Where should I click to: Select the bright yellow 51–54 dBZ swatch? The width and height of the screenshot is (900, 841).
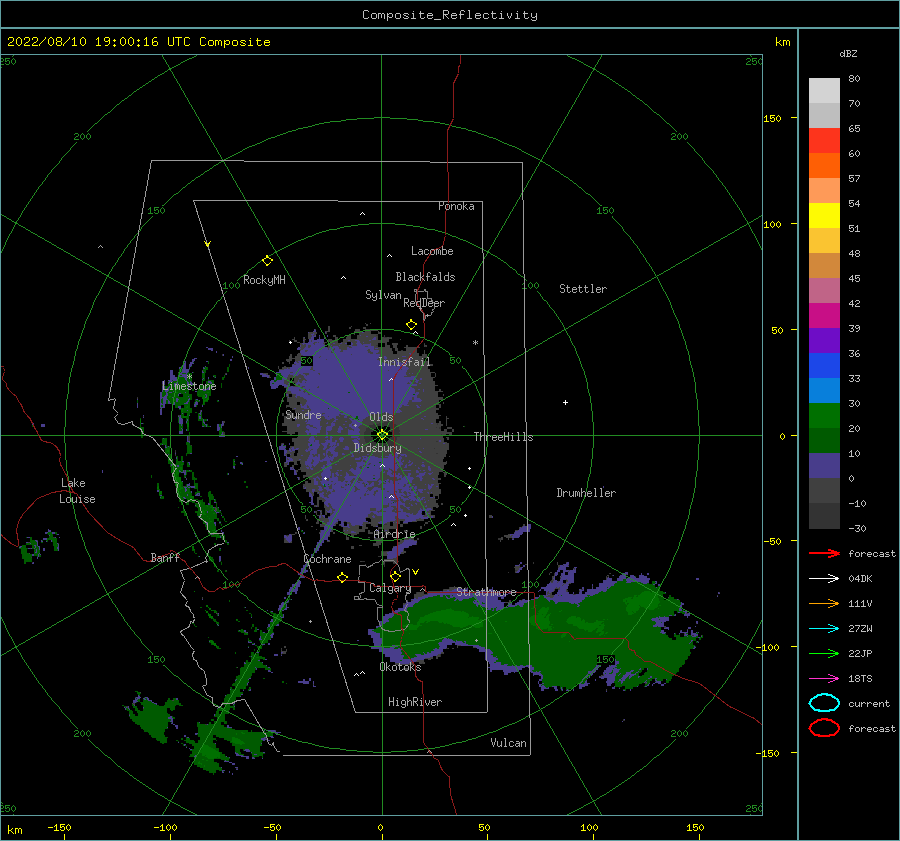pos(824,215)
